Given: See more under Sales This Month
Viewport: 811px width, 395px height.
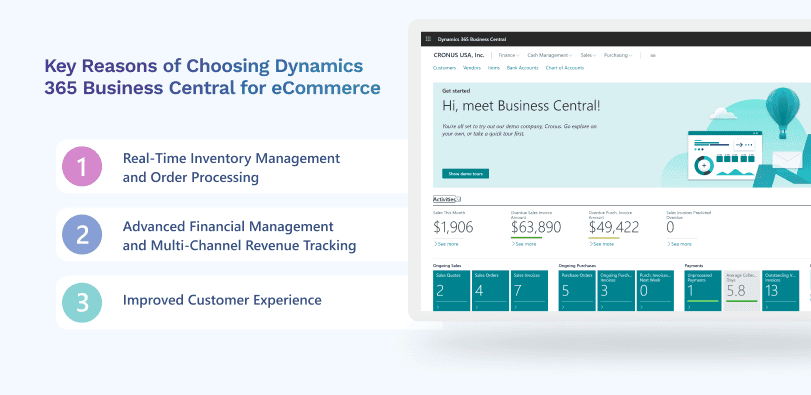Looking at the screenshot, I should 446,244.
